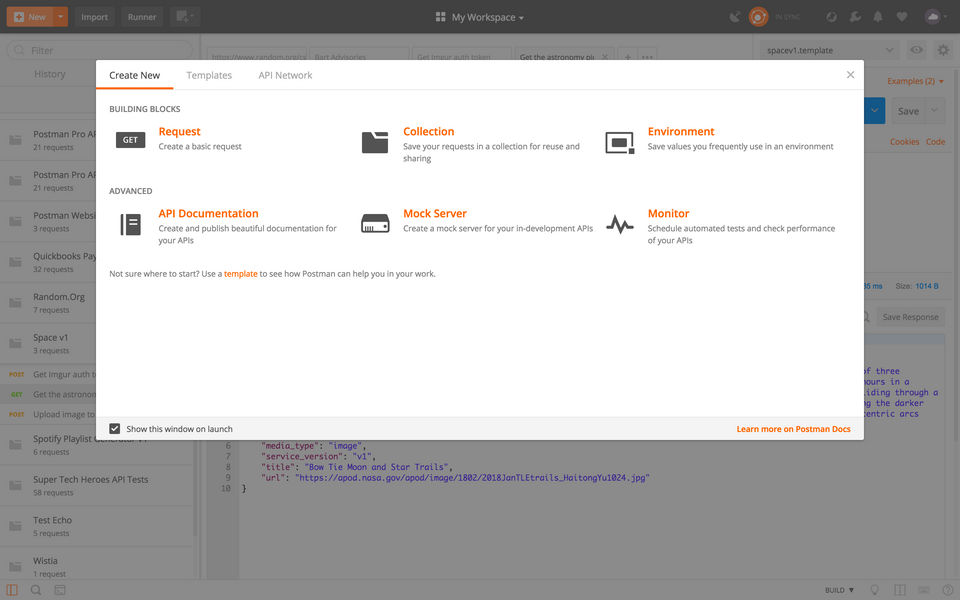Click the API Documentation title link
960x600 pixels.
[x=208, y=214]
